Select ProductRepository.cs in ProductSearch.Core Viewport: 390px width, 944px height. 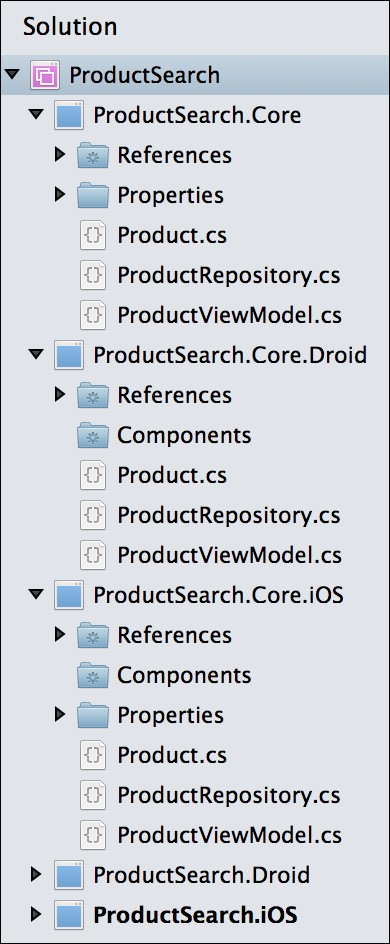229,276
